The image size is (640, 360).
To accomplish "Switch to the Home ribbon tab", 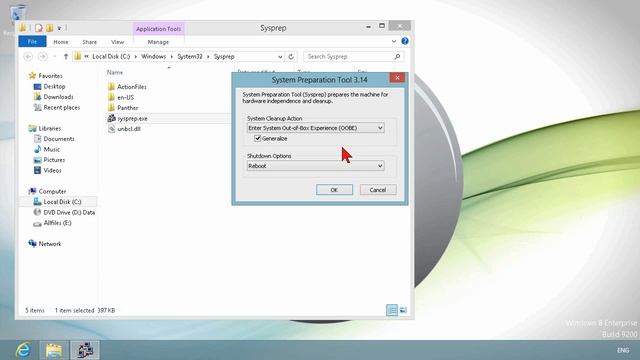I will click(x=61, y=42).
